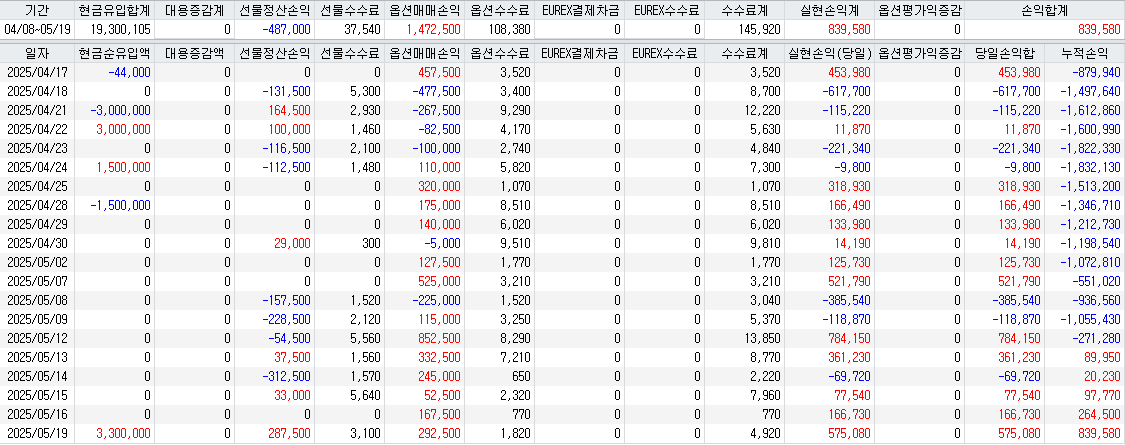Viewport: 1125px width, 445px height.
Task: Select the cumulative value -1,832,130
Action: pyautogui.click(x=1090, y=167)
